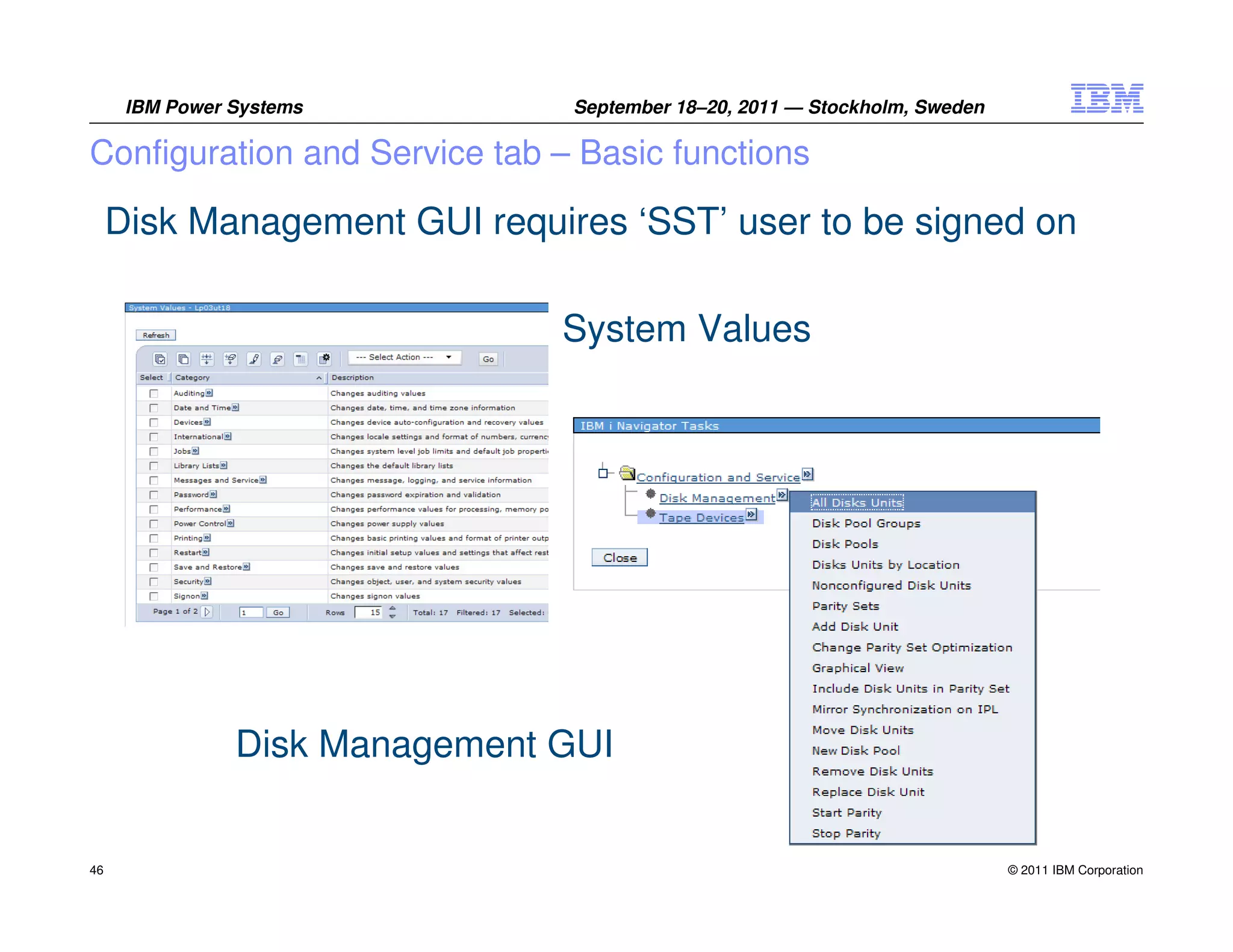This screenshot has height=952, width=1233.
Task: Open context menu arrow beside International
Action: click(x=228, y=436)
